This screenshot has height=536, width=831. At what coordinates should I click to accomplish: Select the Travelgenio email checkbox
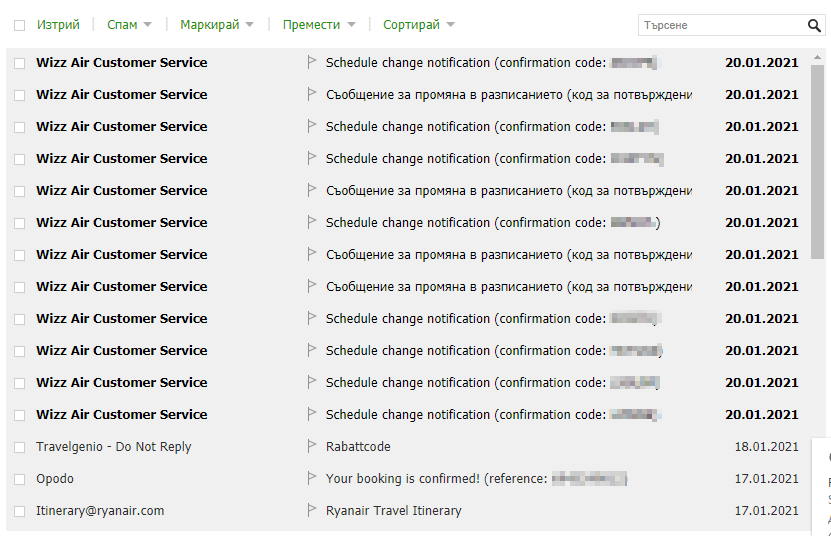tap(20, 447)
